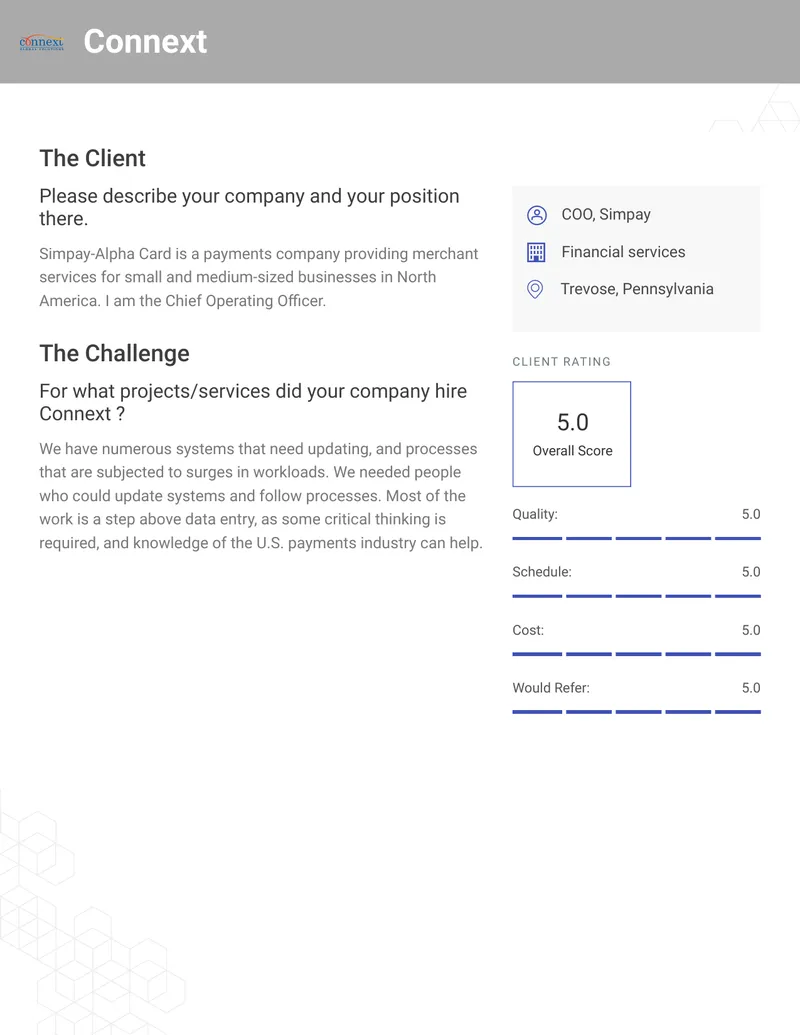Viewport: 800px width, 1035px height.
Task: Click the building icon beside Financial services
Action: click(536, 252)
